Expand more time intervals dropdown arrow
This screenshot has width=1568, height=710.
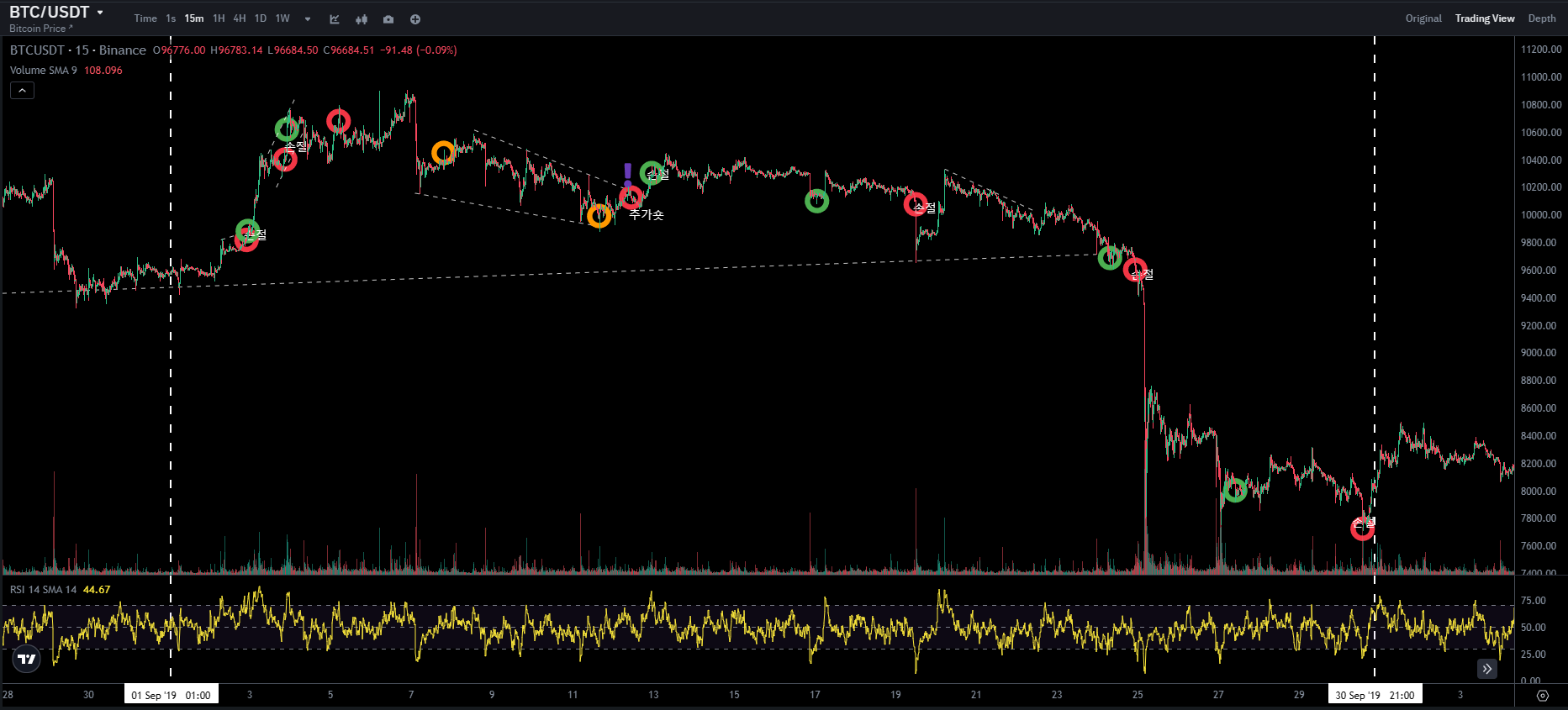308,18
